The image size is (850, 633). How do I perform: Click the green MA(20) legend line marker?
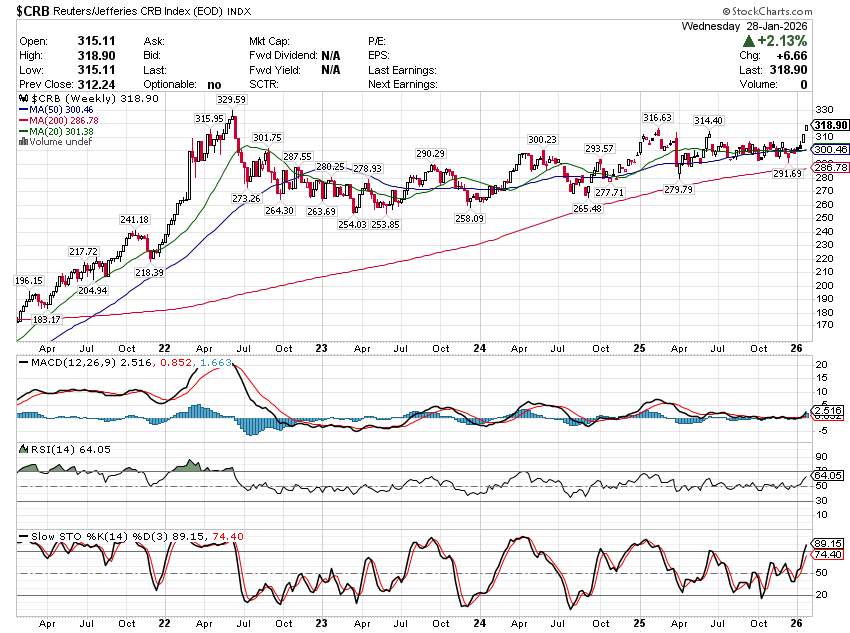(x=23, y=132)
